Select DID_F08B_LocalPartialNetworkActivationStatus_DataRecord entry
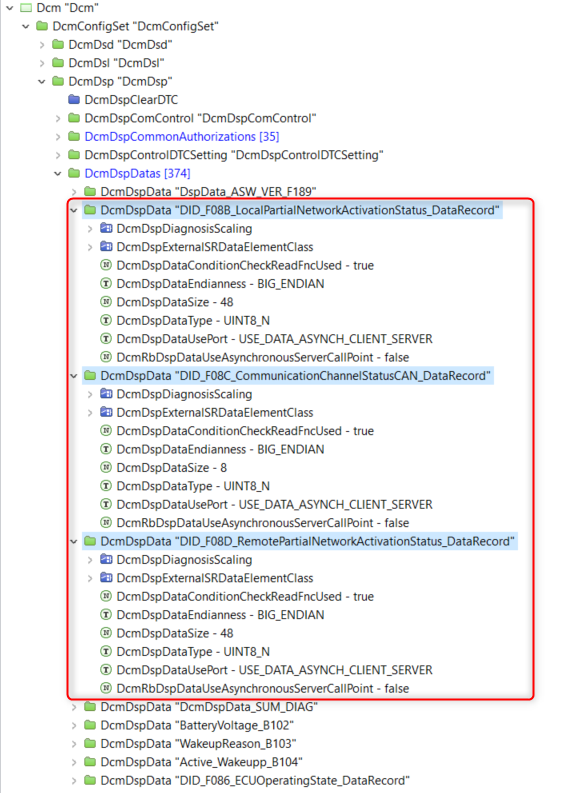563x793 pixels. point(299,210)
